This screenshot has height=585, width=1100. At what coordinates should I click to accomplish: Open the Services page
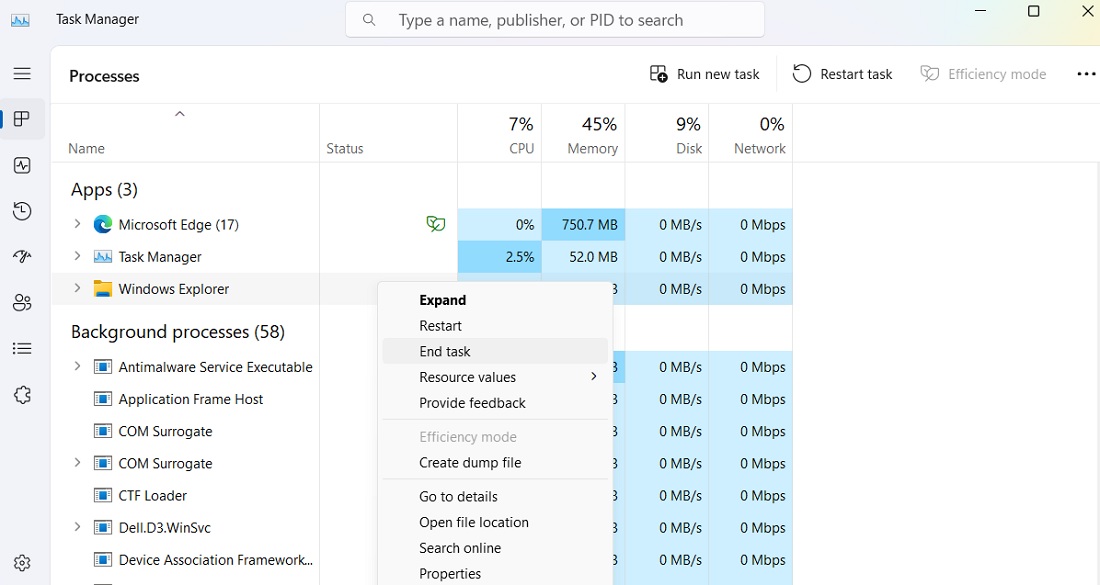point(22,394)
